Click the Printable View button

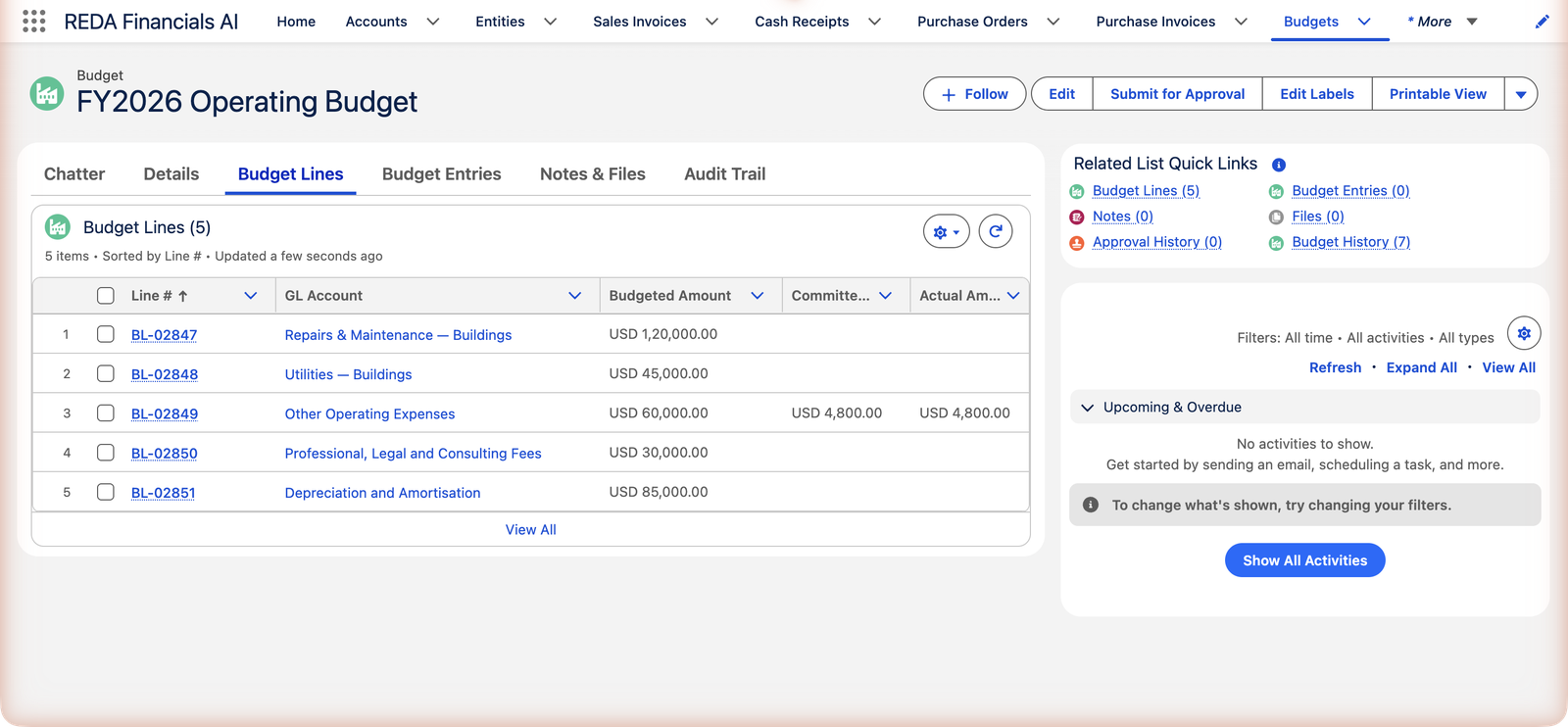tap(1439, 94)
